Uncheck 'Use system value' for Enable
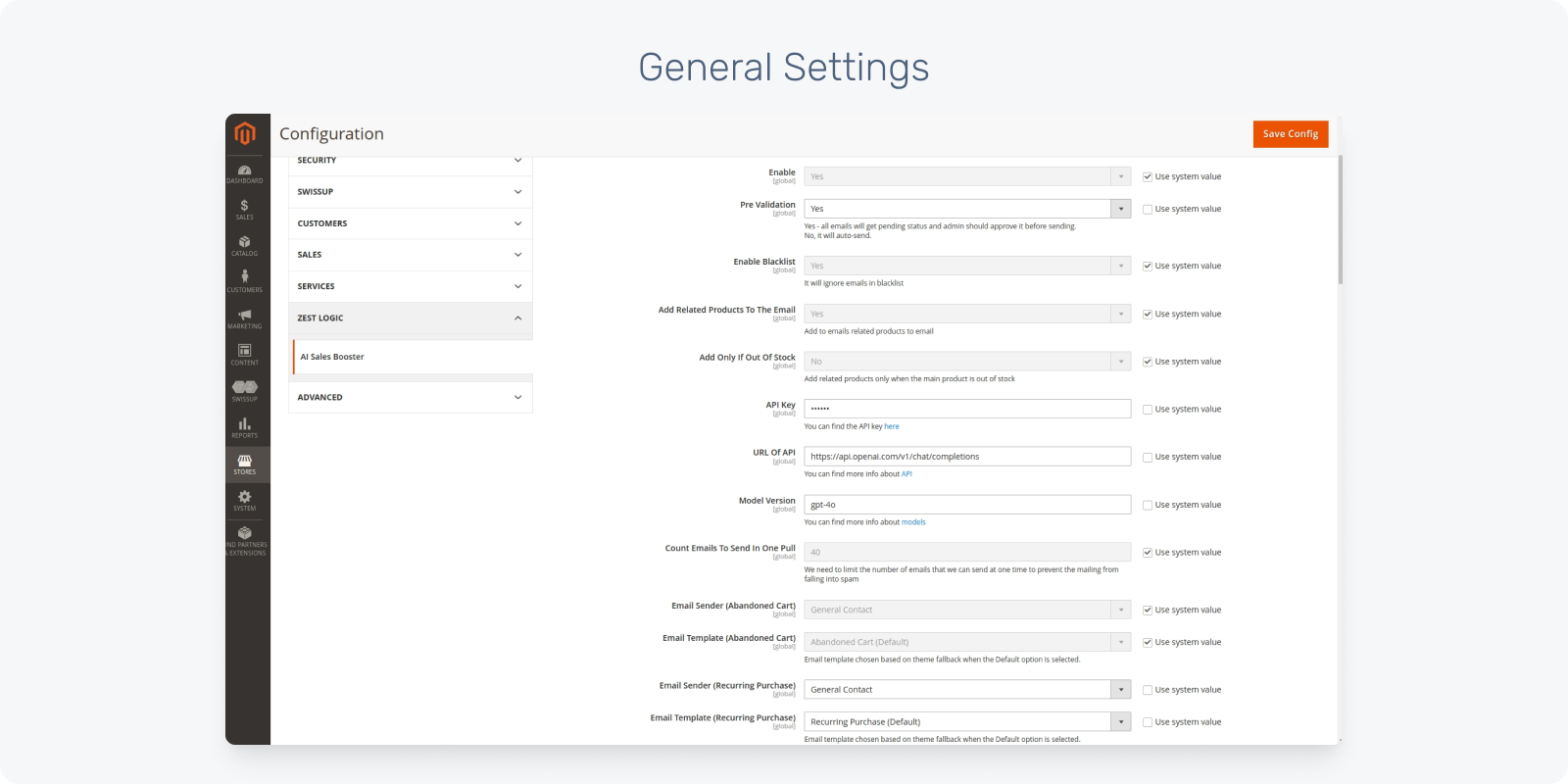1568x784 pixels. [x=1148, y=177]
